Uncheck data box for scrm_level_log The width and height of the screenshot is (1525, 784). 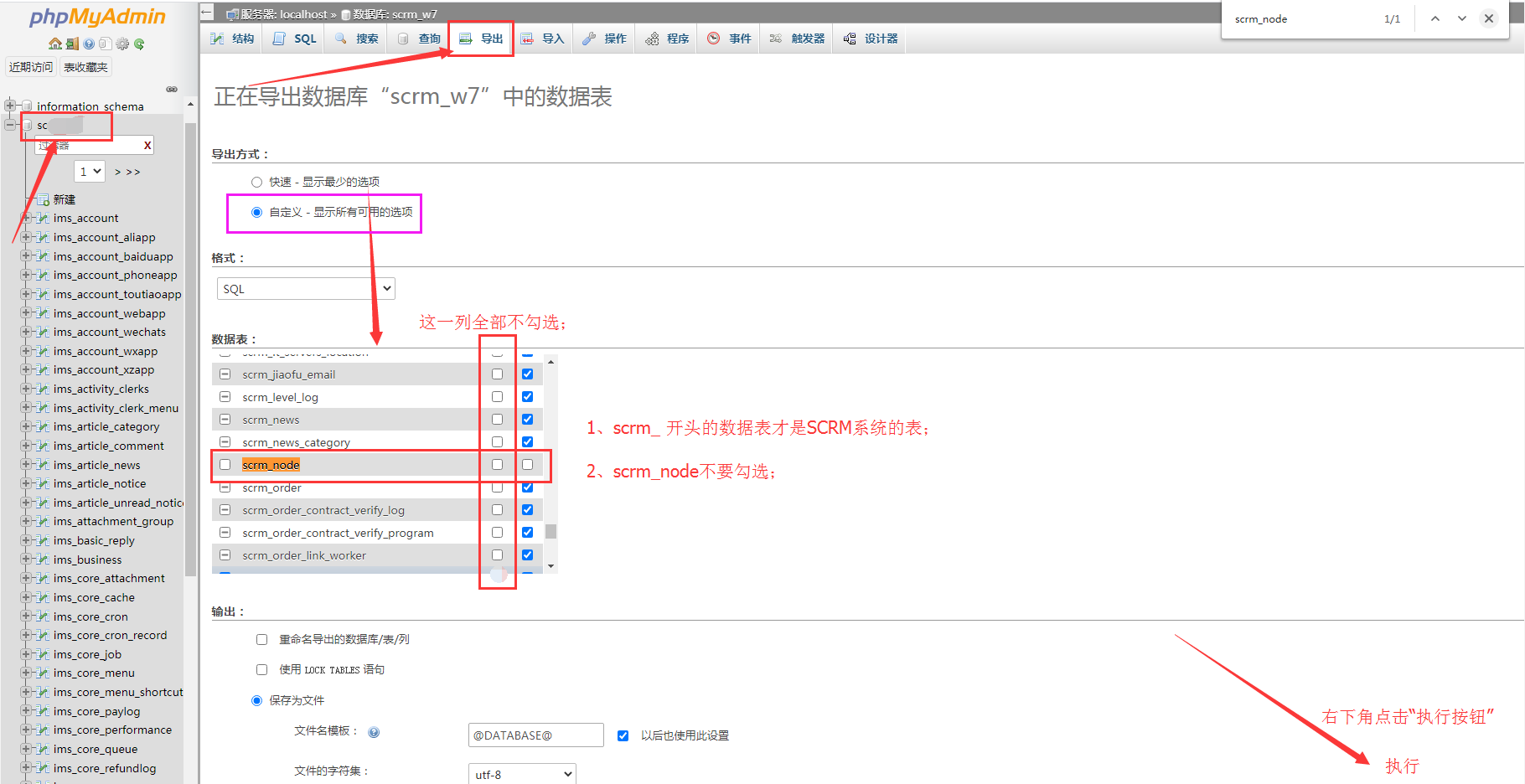pos(528,397)
